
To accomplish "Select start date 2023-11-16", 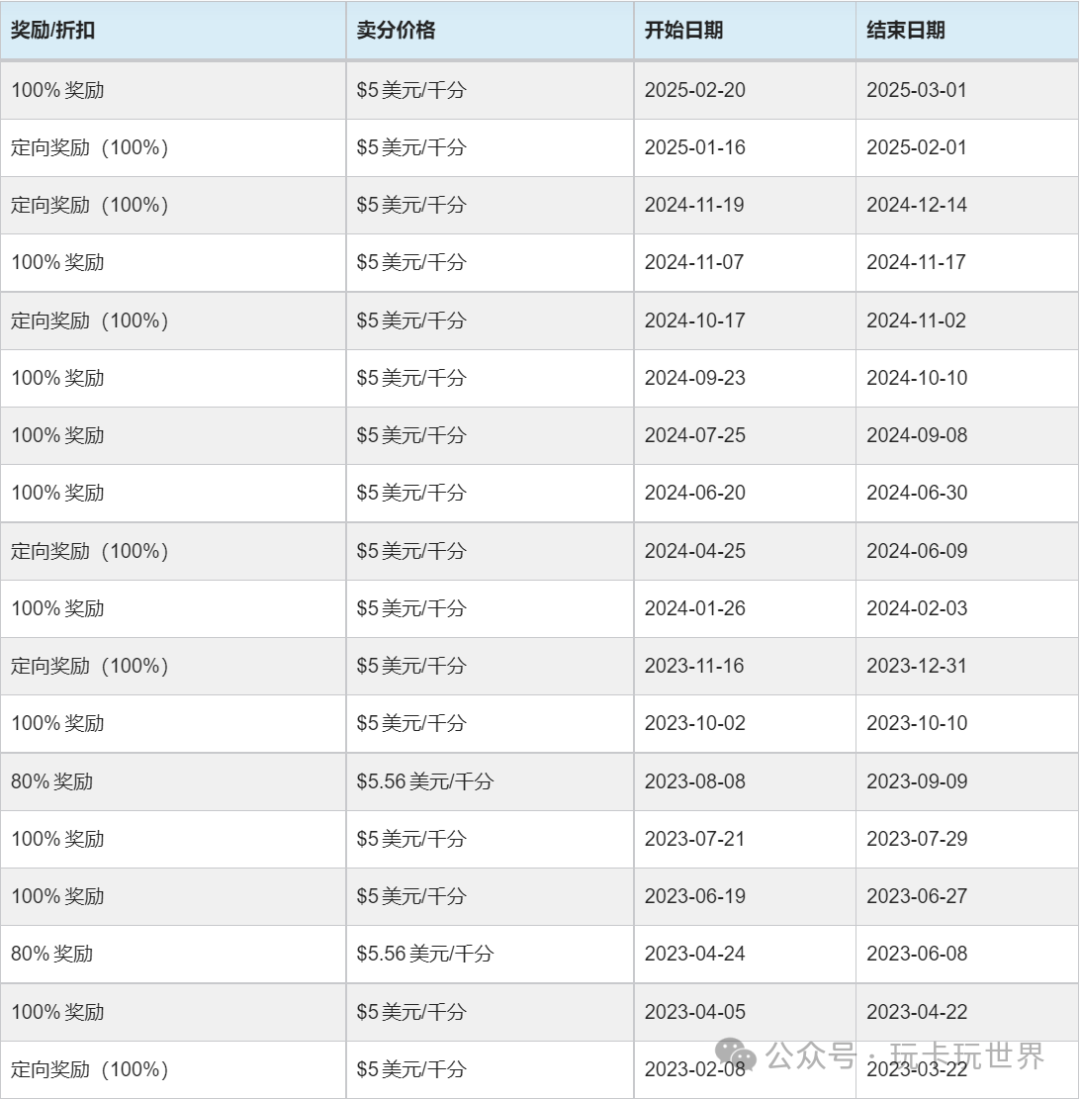I will coord(695,667).
